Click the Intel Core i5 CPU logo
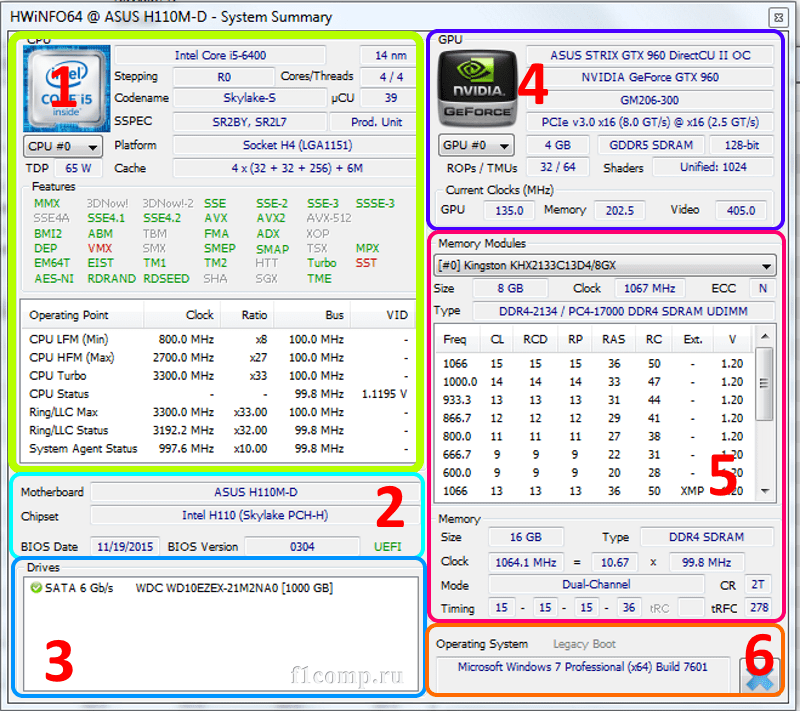800x711 pixels. pos(66,88)
